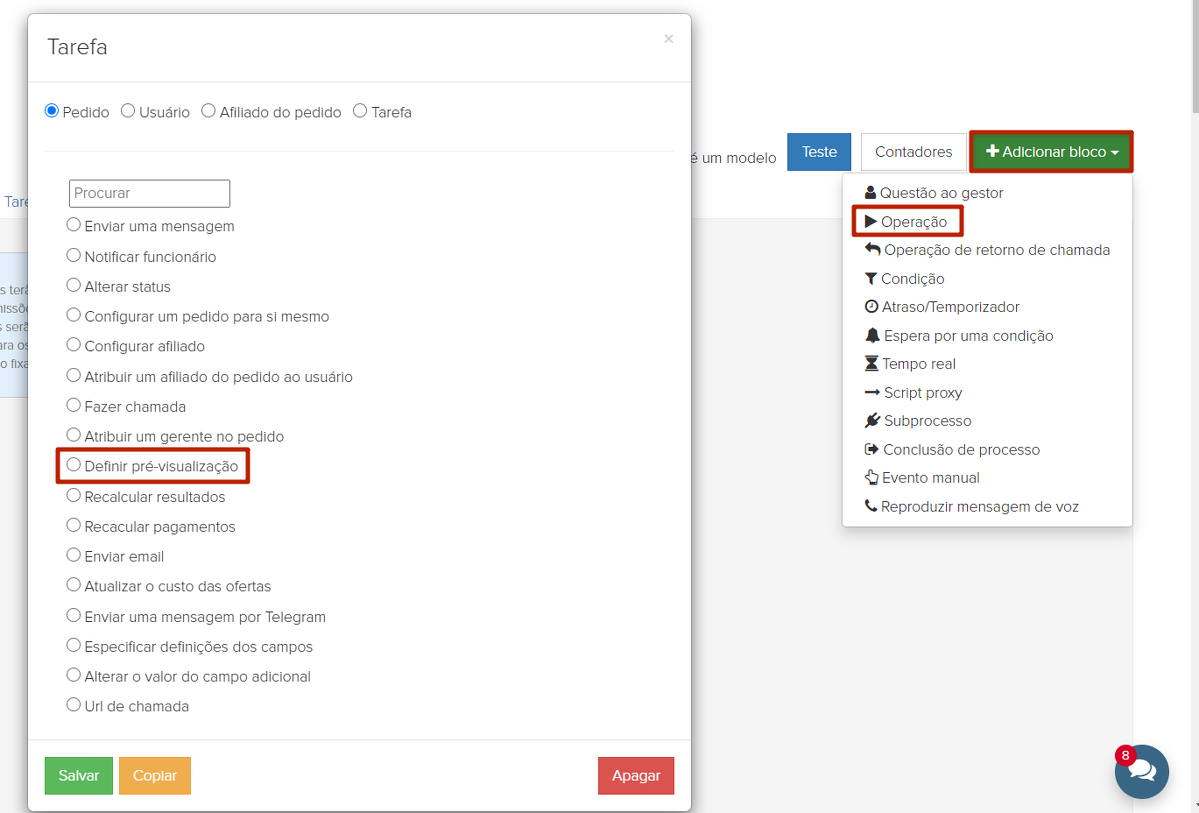Viewport: 1199px width, 813px height.
Task: Click the hourglass icon beside Tempo real
Action: 872,364
